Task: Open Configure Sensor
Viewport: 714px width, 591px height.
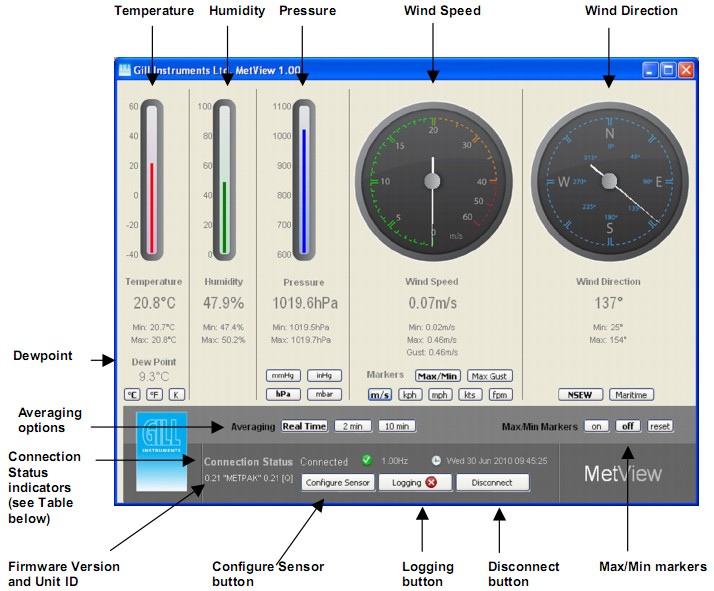Action: point(338,482)
